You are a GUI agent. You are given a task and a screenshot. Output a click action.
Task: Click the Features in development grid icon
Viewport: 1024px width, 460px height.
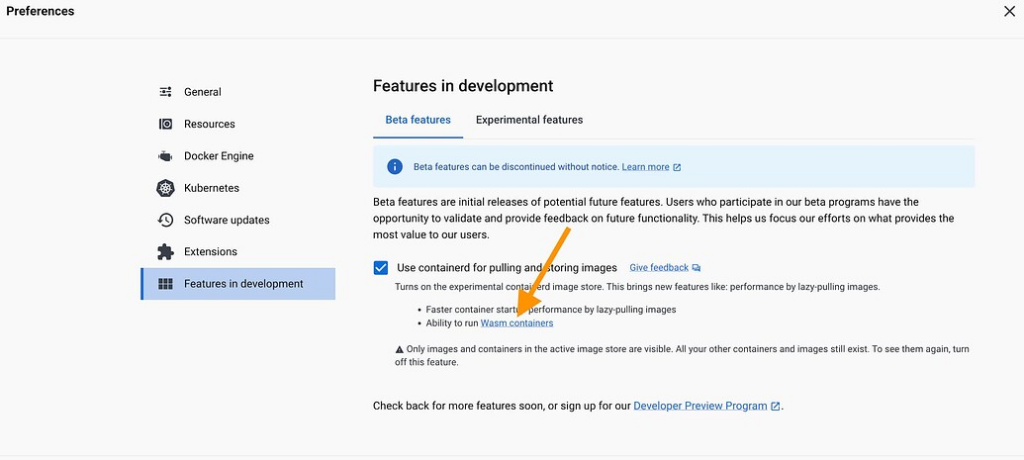coord(166,284)
